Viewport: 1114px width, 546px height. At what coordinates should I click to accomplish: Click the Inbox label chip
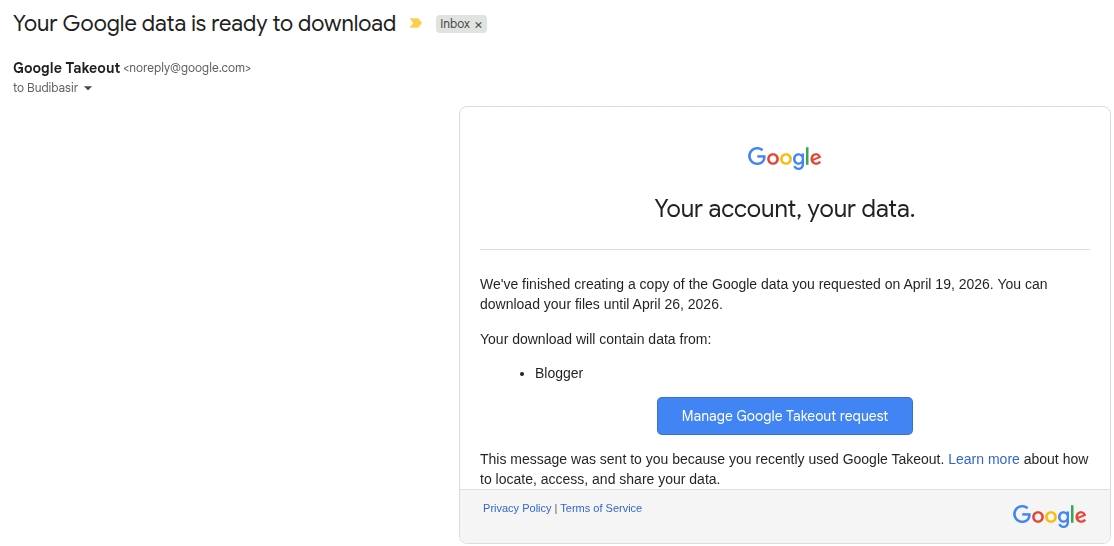(454, 24)
